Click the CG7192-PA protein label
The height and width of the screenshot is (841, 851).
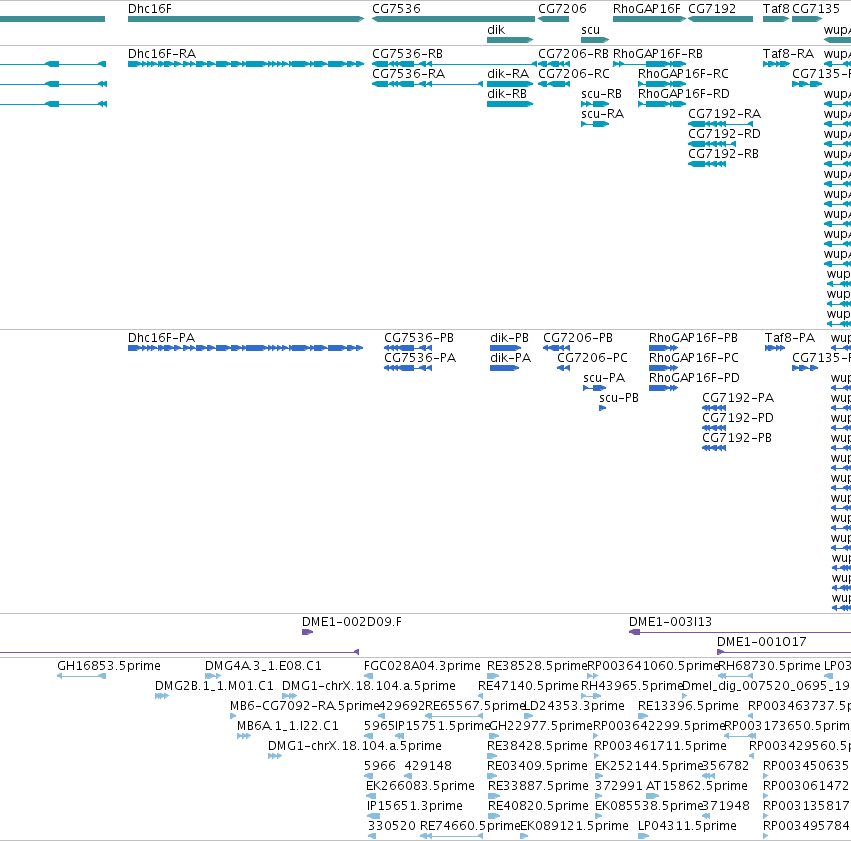coord(738,398)
